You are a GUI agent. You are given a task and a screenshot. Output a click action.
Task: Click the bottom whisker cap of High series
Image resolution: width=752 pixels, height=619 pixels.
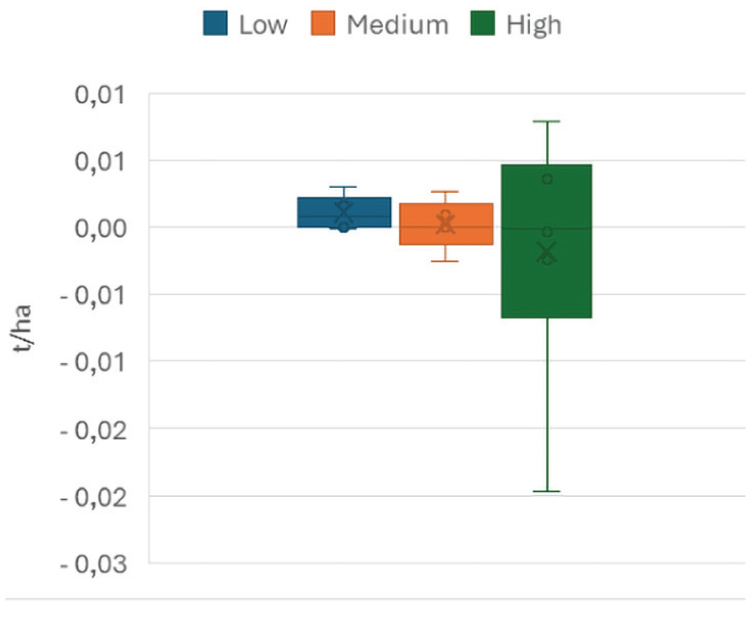[546, 491]
